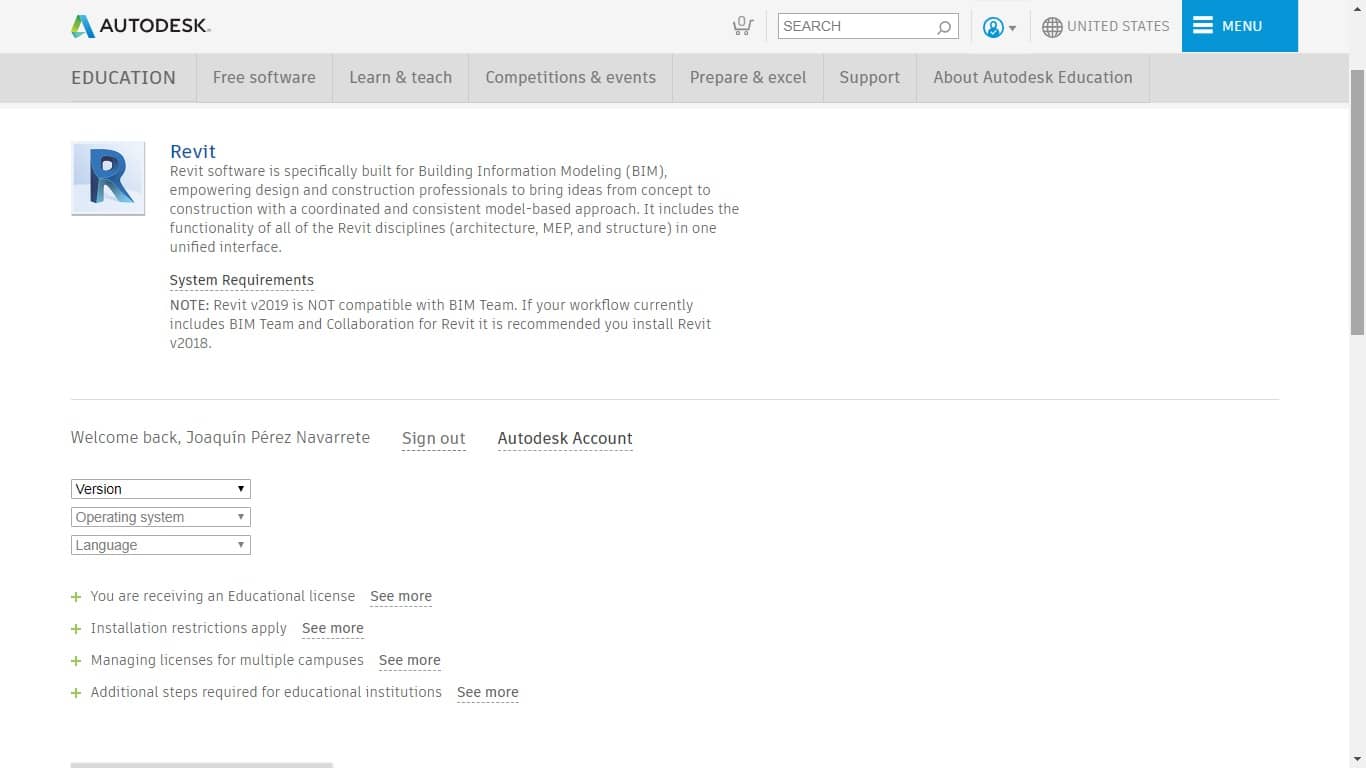Click See more for Educational license
The height and width of the screenshot is (768, 1366).
pyautogui.click(x=401, y=597)
